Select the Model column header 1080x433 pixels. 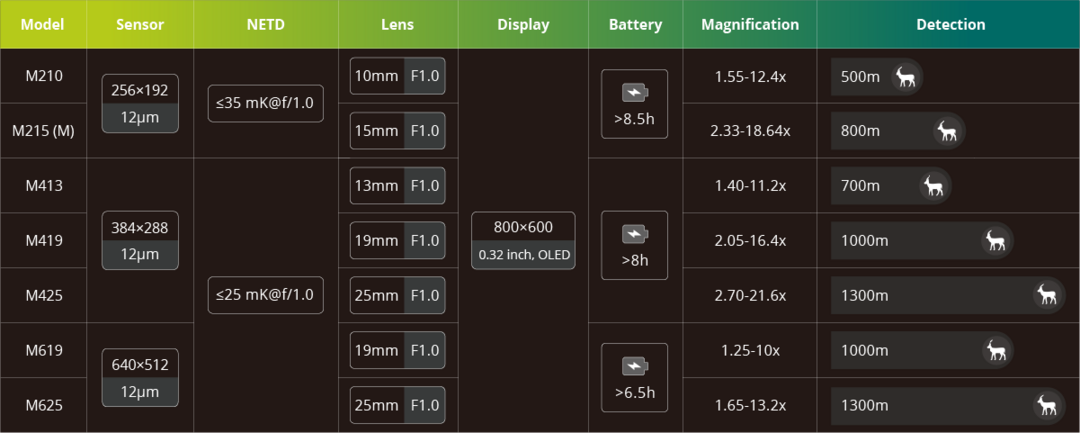click(x=43, y=24)
